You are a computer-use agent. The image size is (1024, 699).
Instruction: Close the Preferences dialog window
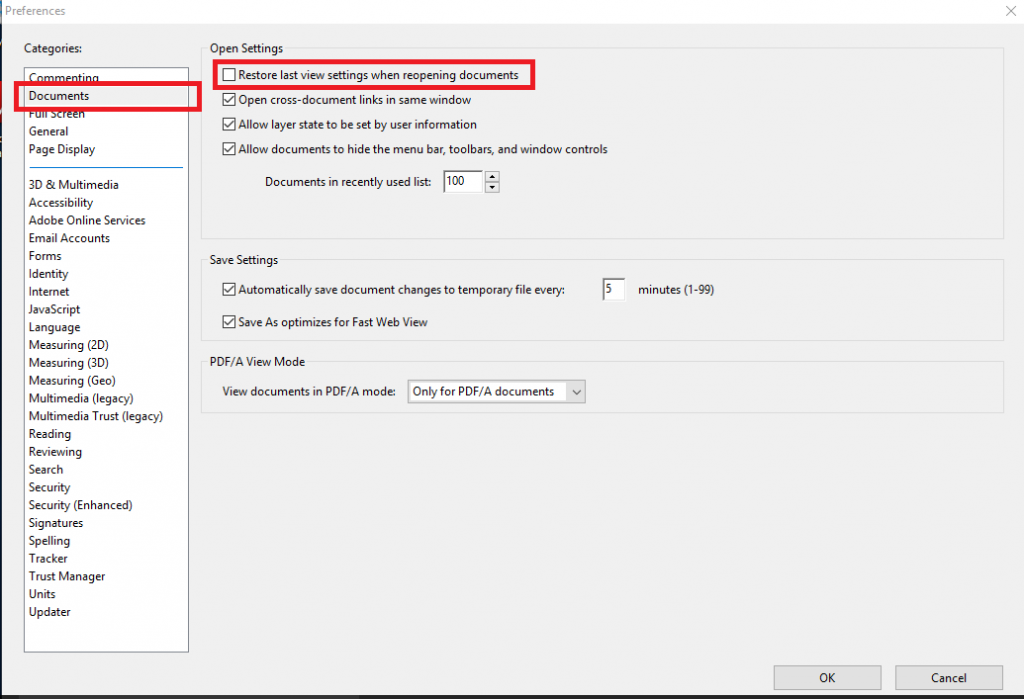pos(1009,11)
